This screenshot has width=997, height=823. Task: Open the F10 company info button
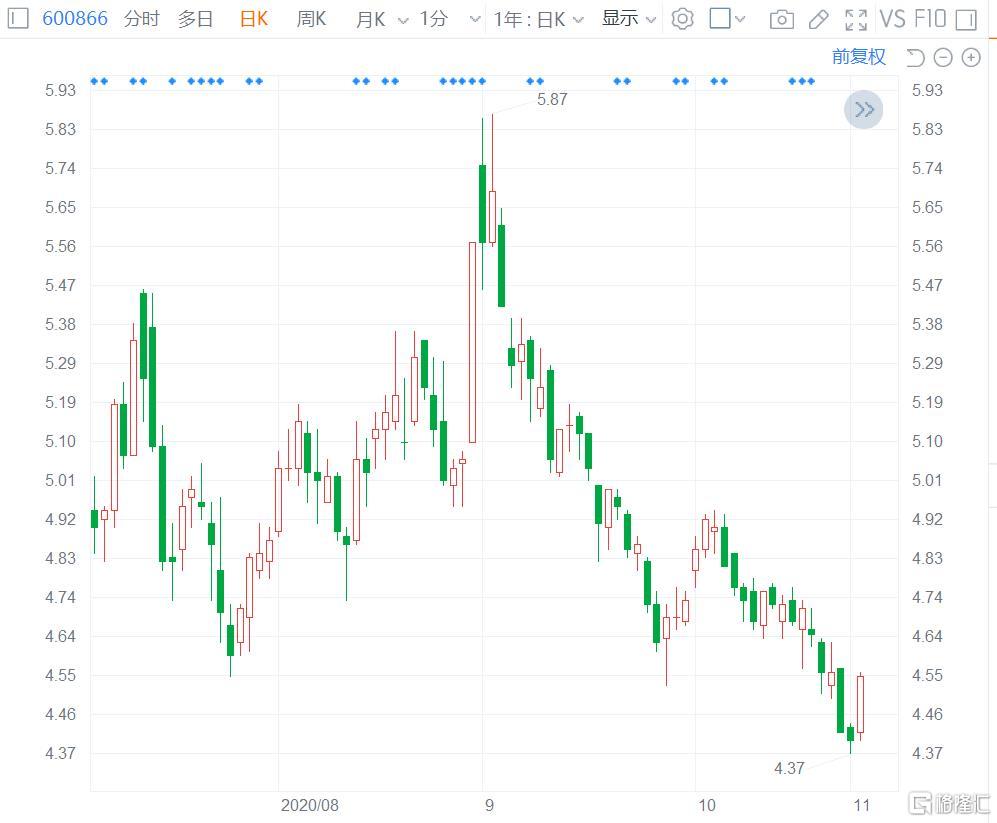coord(928,19)
